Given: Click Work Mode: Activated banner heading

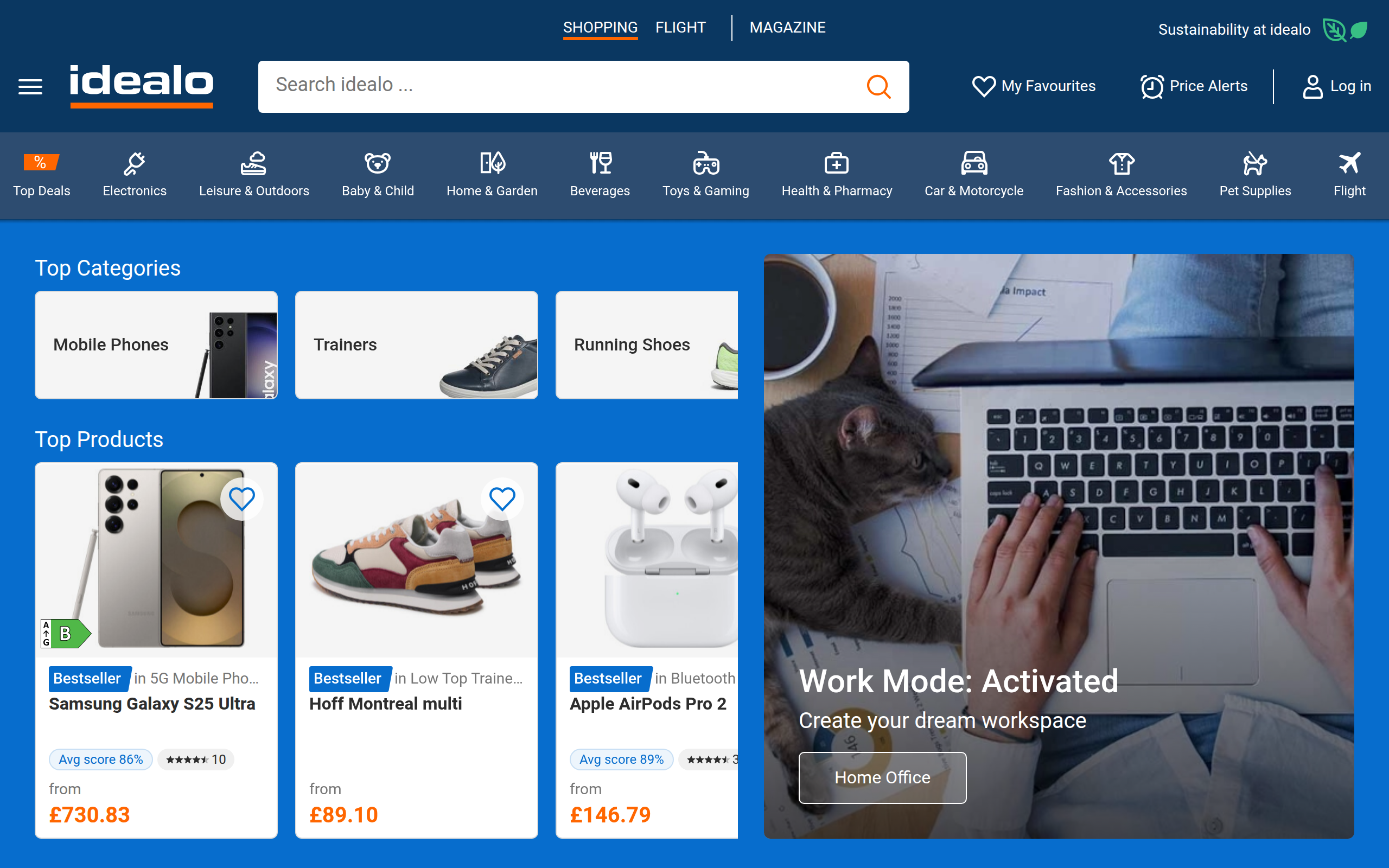Looking at the screenshot, I should point(959,681).
